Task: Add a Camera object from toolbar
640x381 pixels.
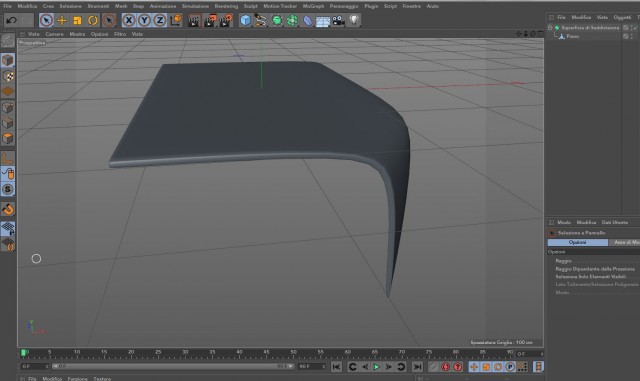Action: [x=338, y=20]
